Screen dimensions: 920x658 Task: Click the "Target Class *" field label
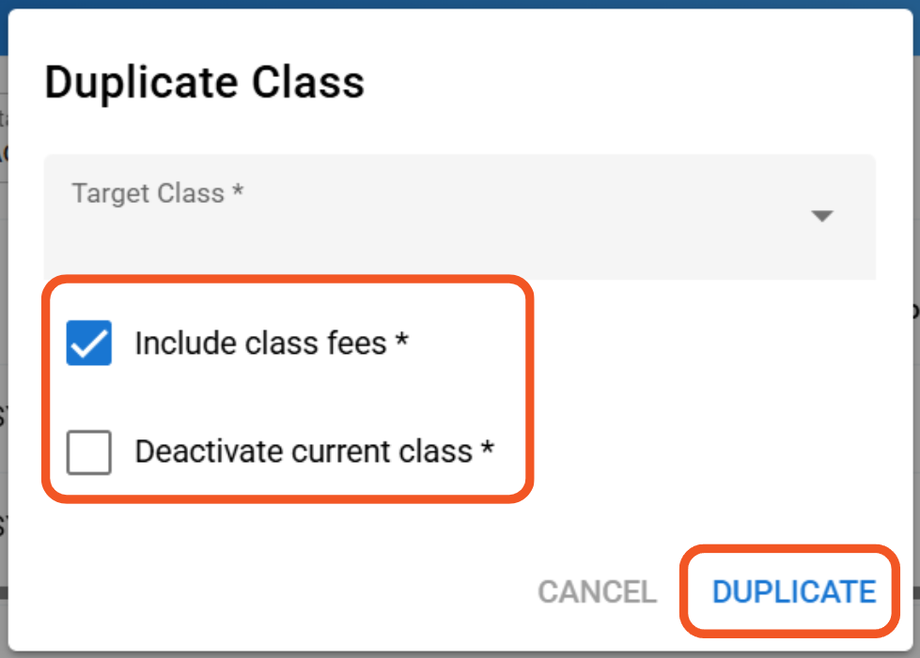tap(158, 193)
